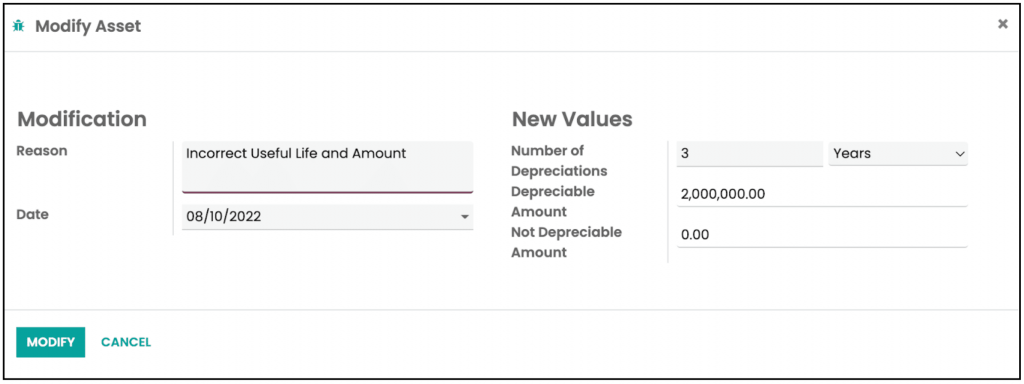This screenshot has width=1024, height=384.
Task: Click the CANCEL link
Action: [126, 342]
